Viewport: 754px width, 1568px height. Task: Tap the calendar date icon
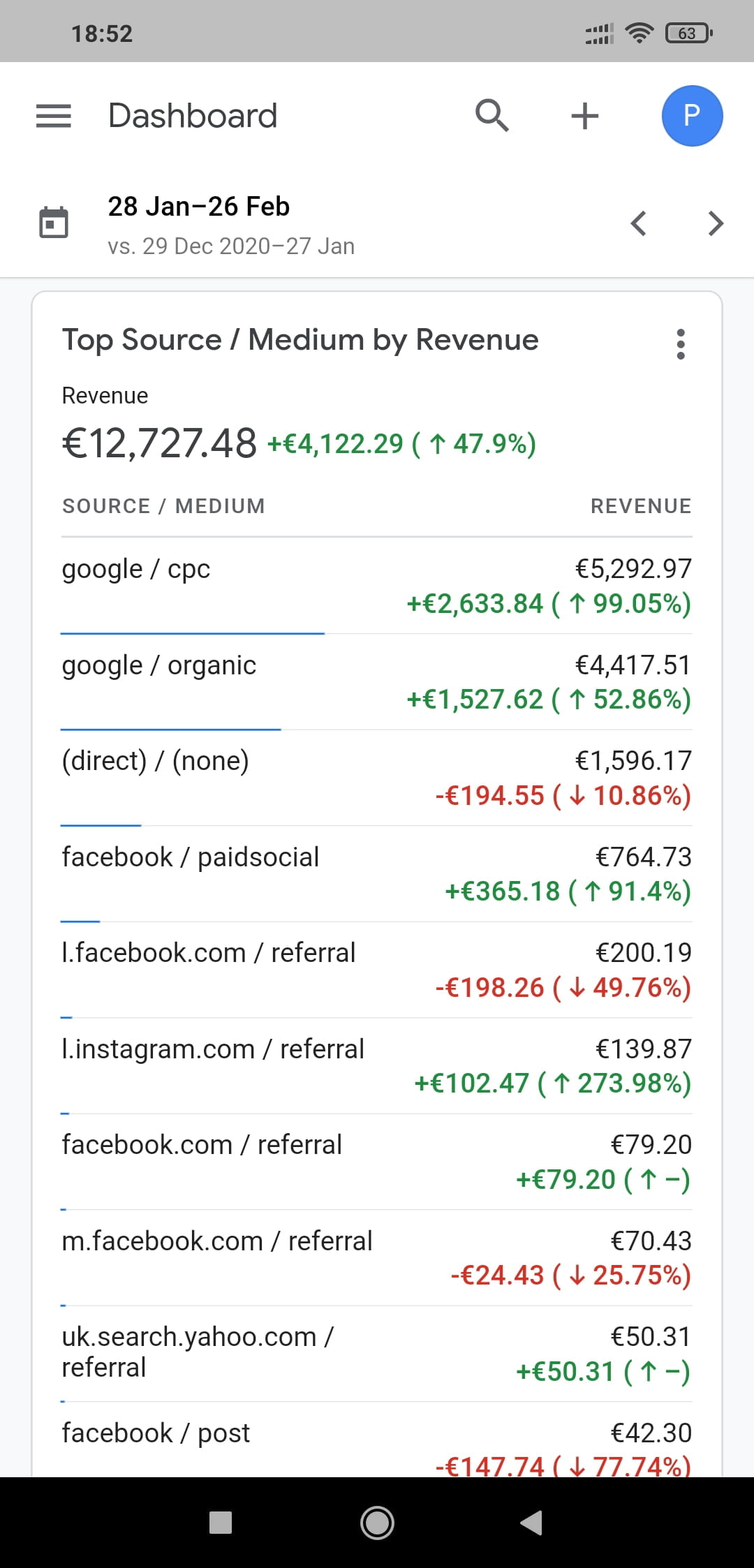click(54, 223)
